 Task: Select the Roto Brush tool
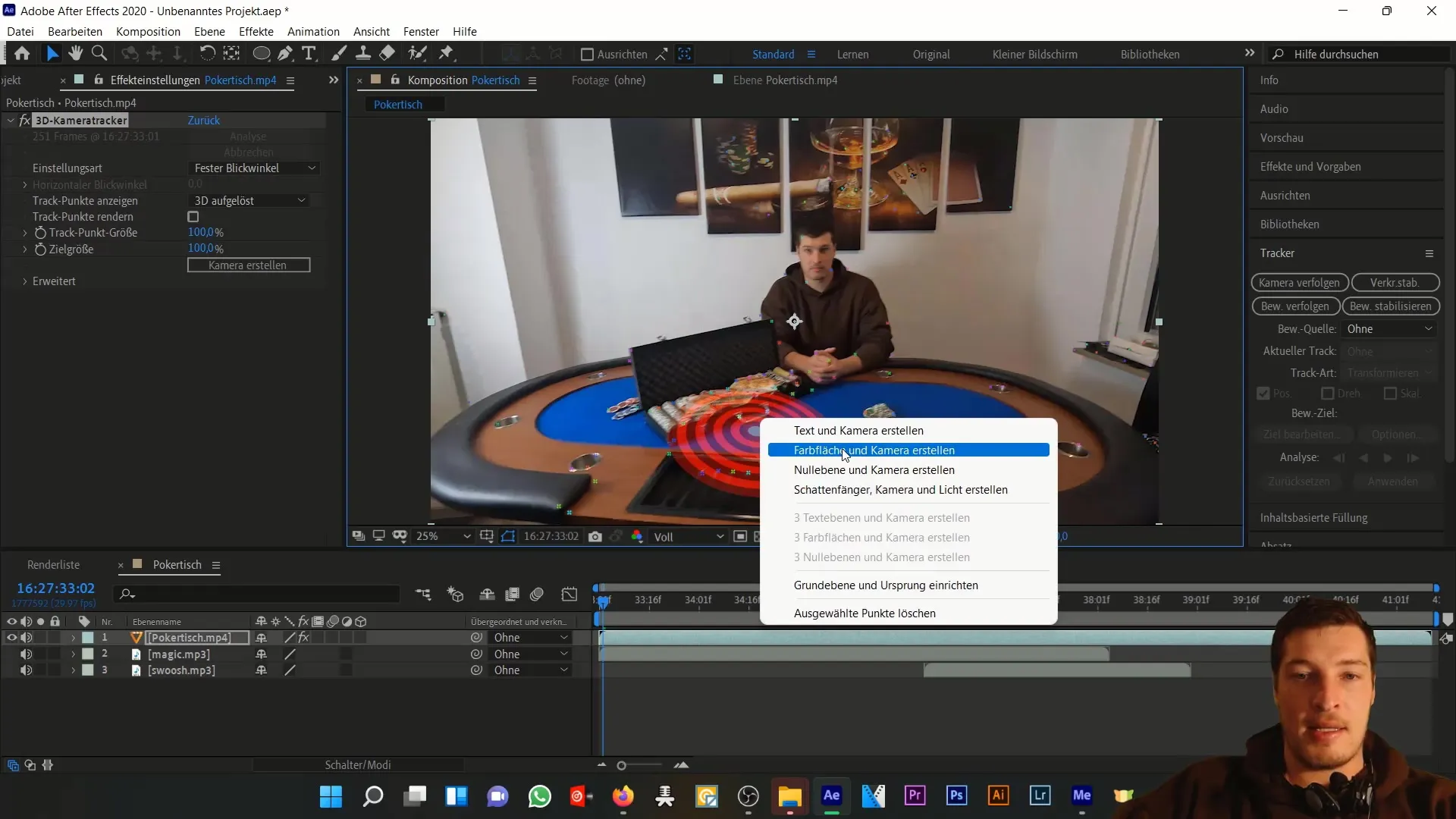pyautogui.click(x=417, y=53)
